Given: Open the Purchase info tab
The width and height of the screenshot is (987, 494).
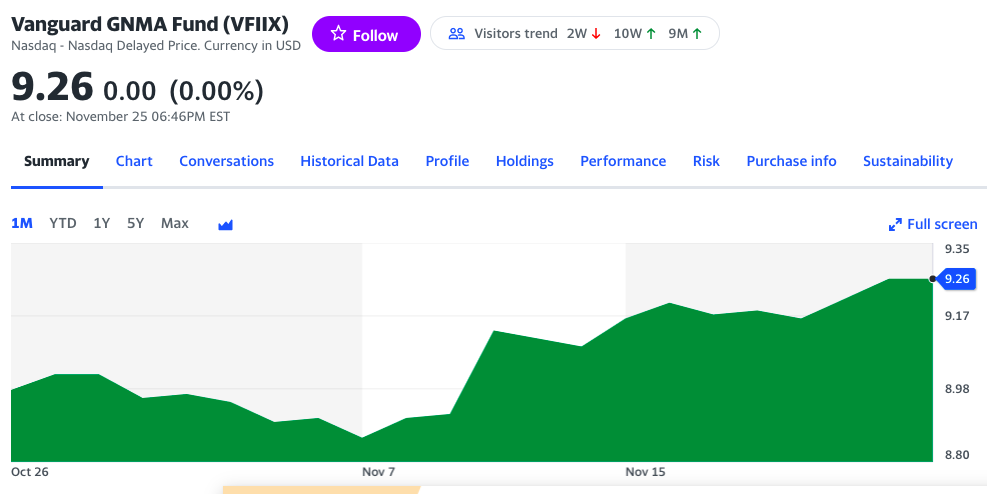Looking at the screenshot, I should 791,161.
